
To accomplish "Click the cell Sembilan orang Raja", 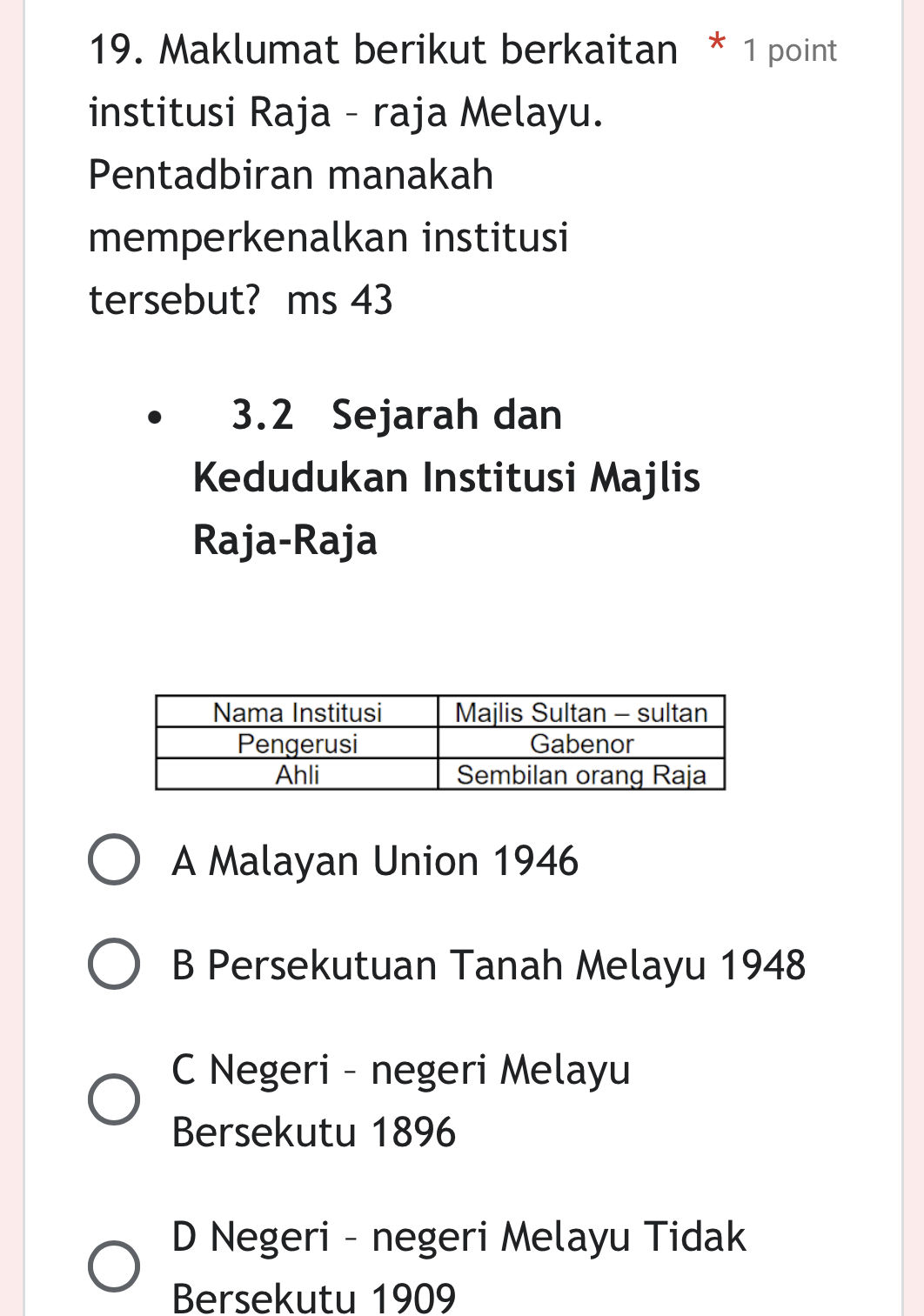I will 580,775.
